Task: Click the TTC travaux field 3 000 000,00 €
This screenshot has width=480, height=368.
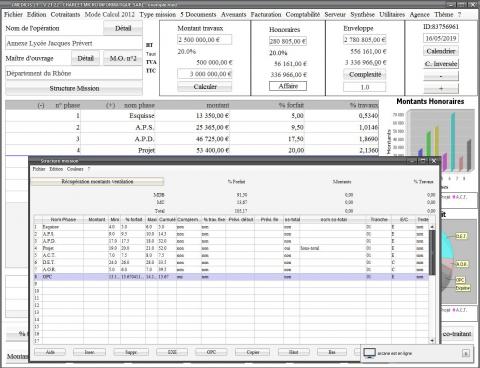Action: pos(205,74)
